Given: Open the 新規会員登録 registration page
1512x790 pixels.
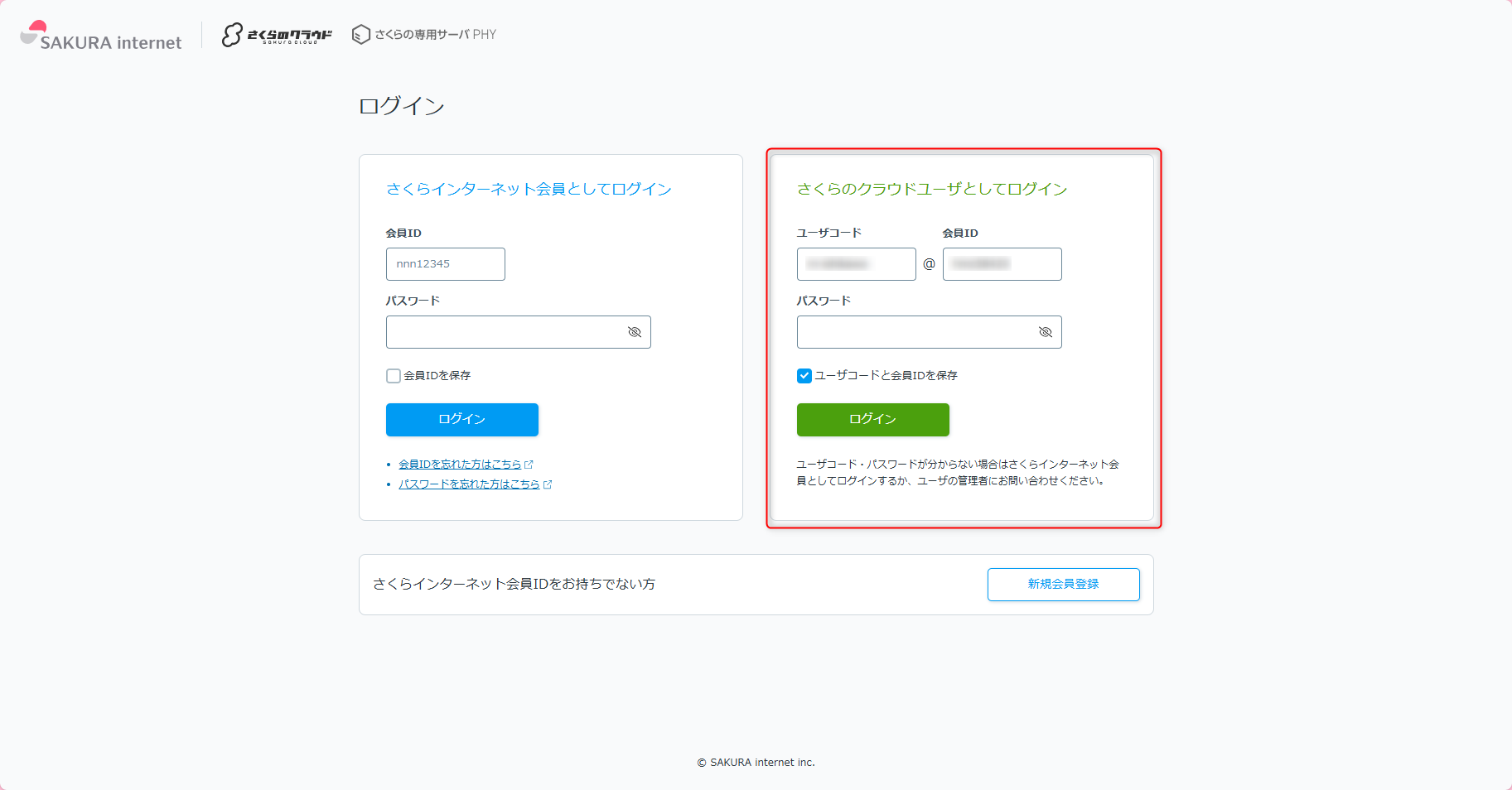Looking at the screenshot, I should (1063, 584).
